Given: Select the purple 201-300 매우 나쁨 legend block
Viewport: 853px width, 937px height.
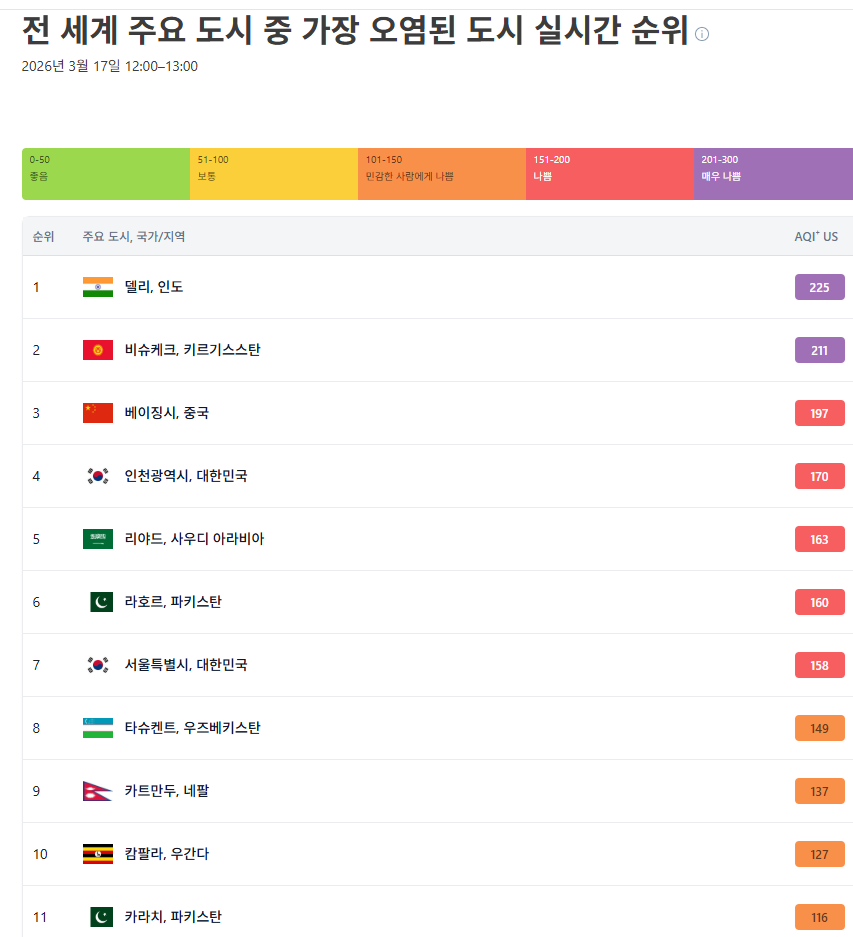Looking at the screenshot, I should click(x=773, y=174).
